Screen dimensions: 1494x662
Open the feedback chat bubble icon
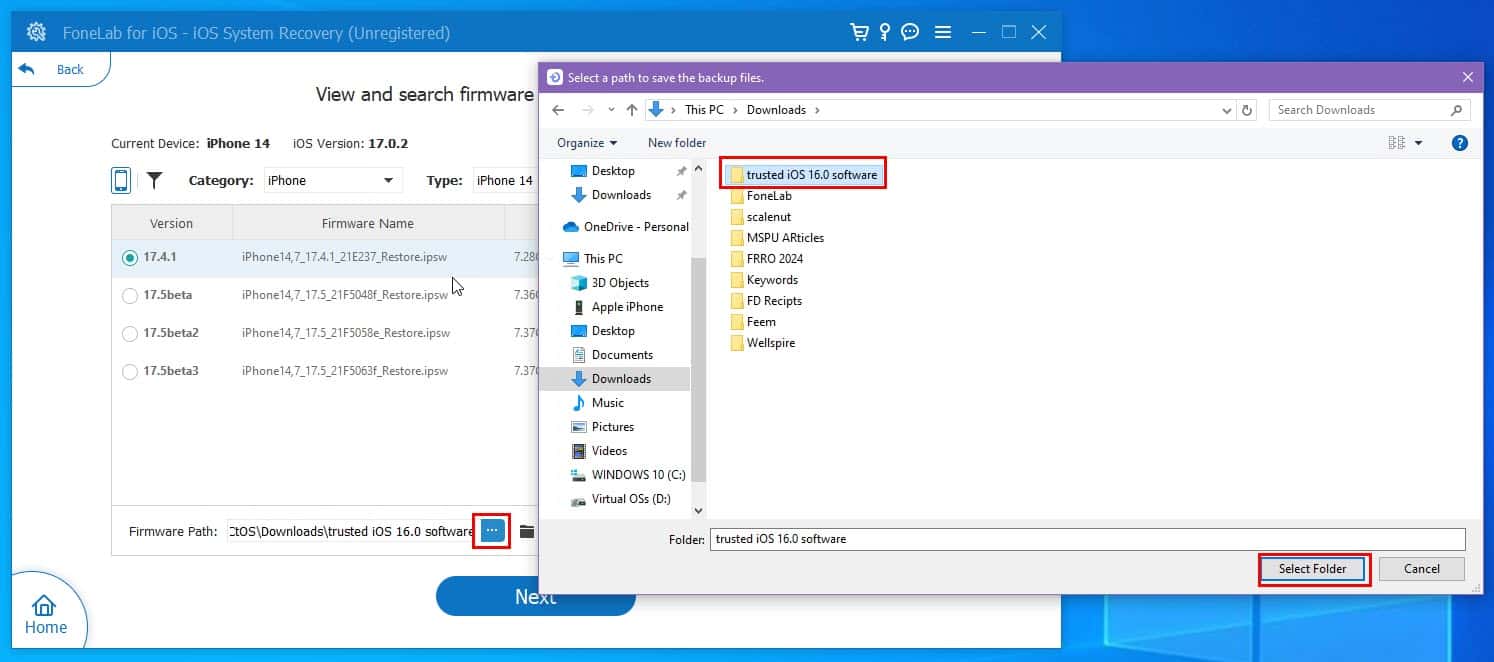click(x=910, y=32)
